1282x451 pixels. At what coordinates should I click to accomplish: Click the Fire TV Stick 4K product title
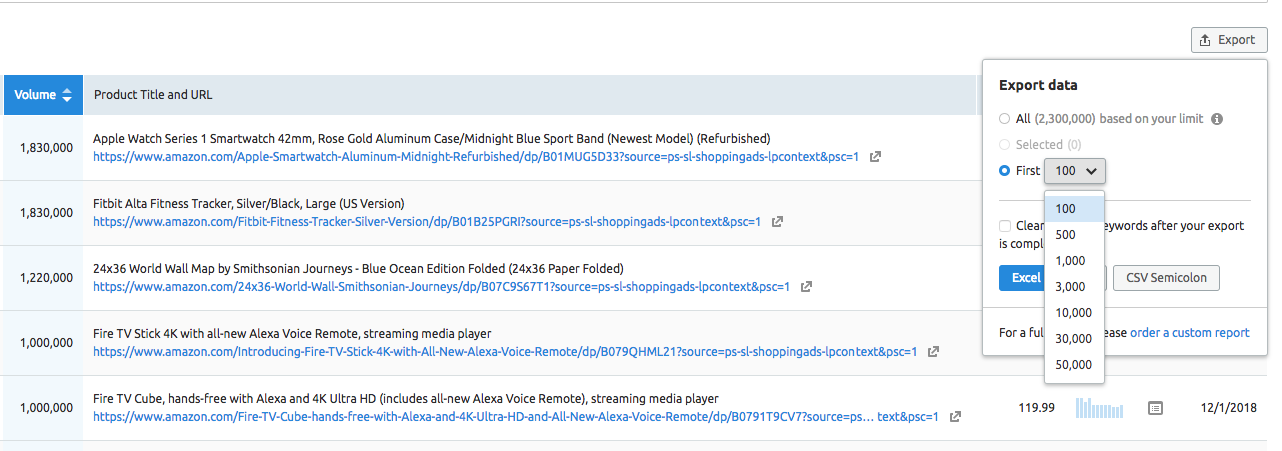292,333
